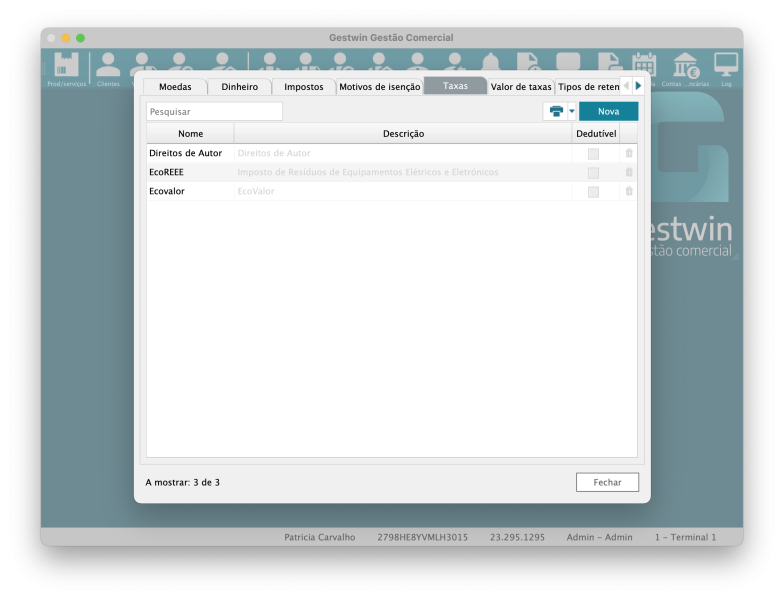Check the Dedutível box for Ecovalor
The width and height of the screenshot is (784, 600).
pos(593,192)
